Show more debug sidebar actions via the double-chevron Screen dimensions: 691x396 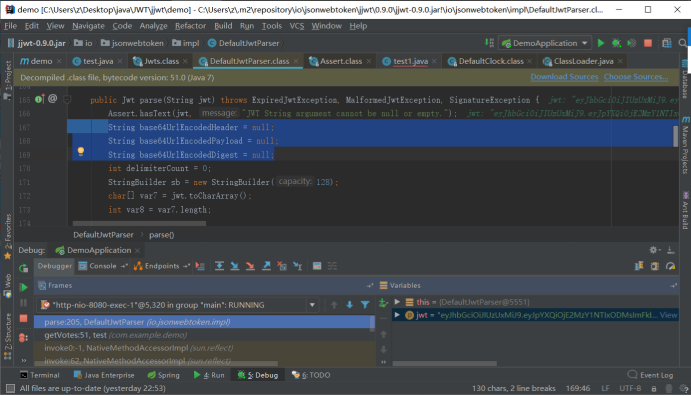23,360
